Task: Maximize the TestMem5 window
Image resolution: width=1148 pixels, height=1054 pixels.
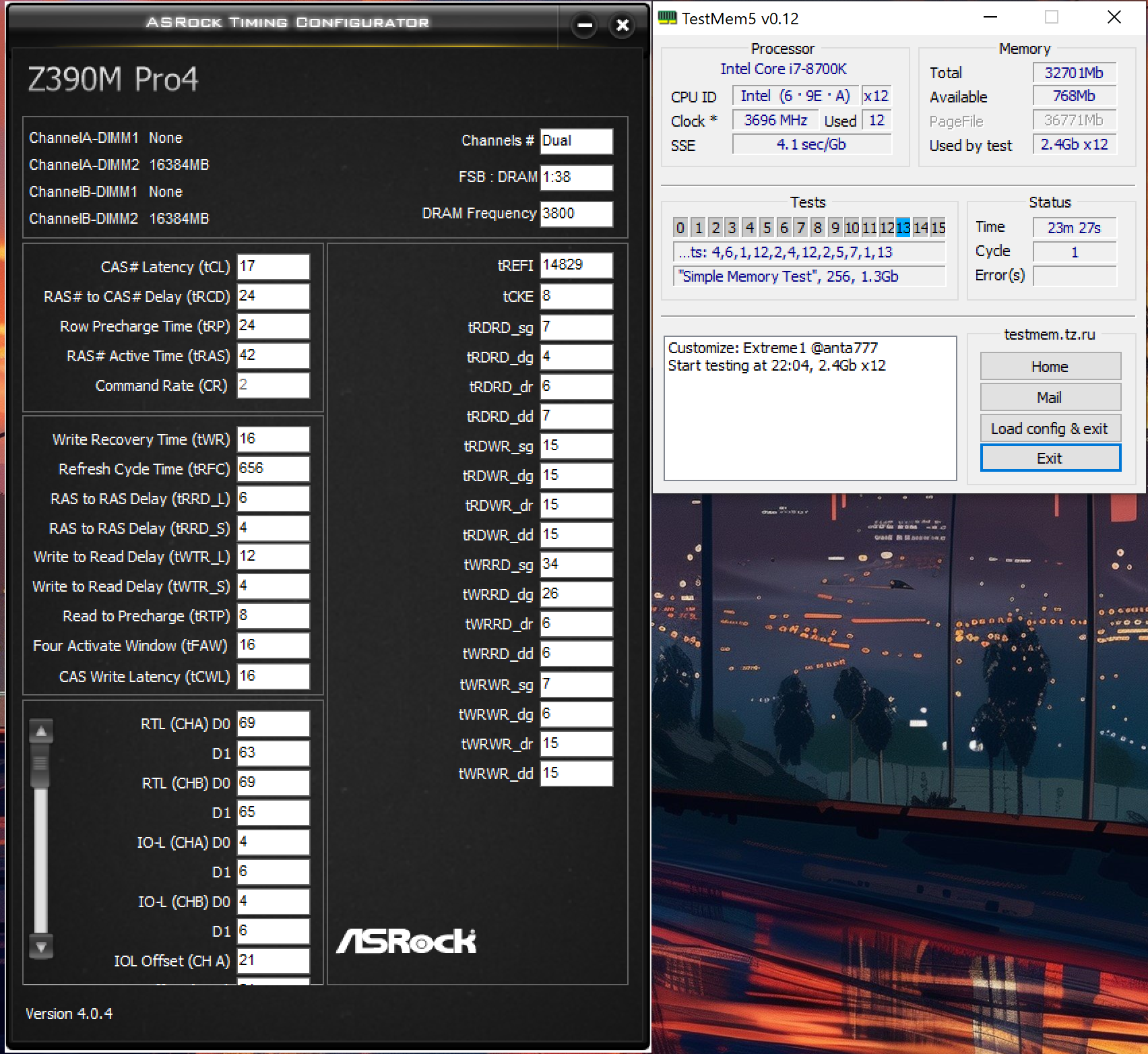Action: [x=1052, y=18]
